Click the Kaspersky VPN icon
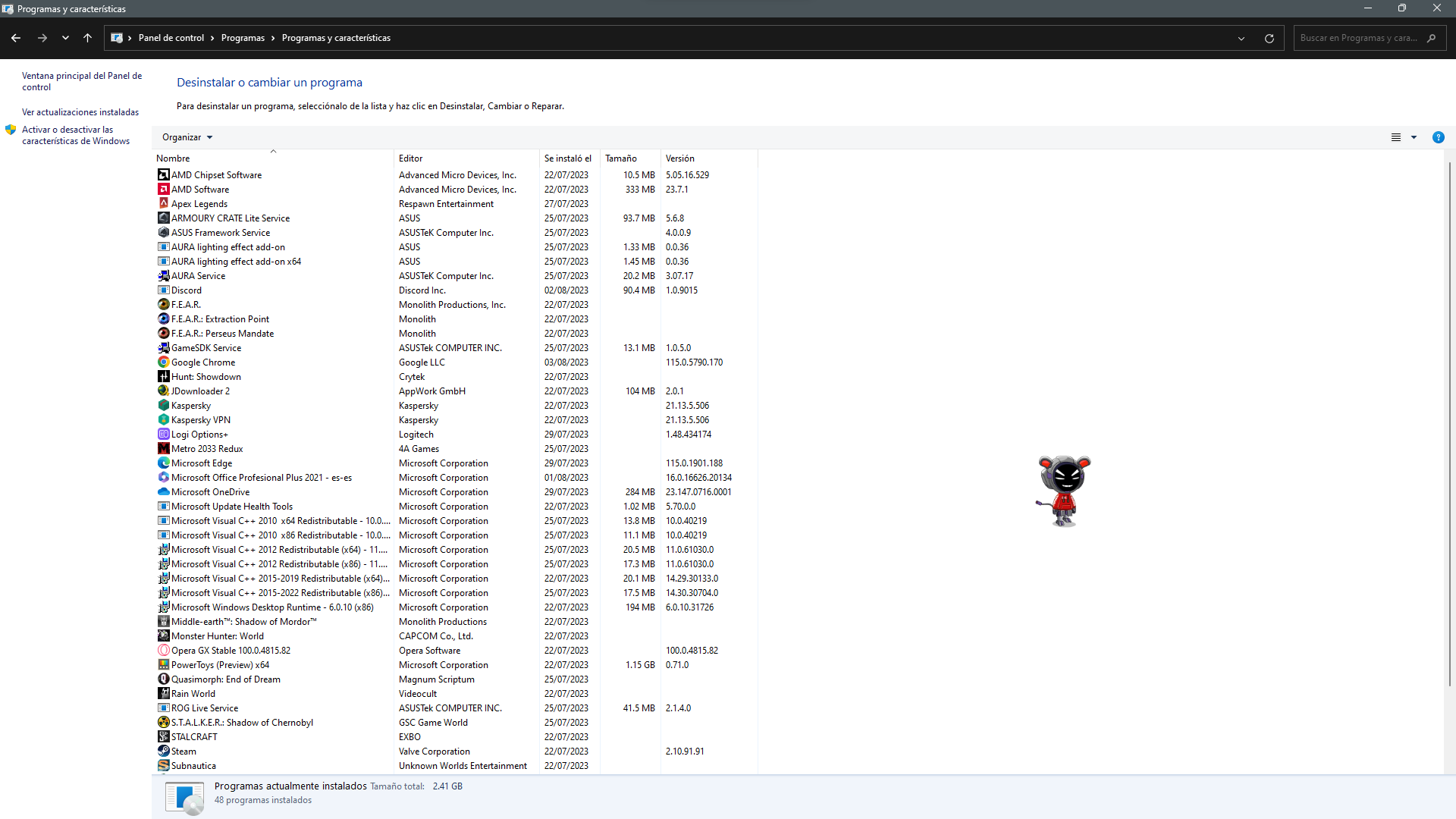Viewport: 1456px width, 819px height. point(163,420)
